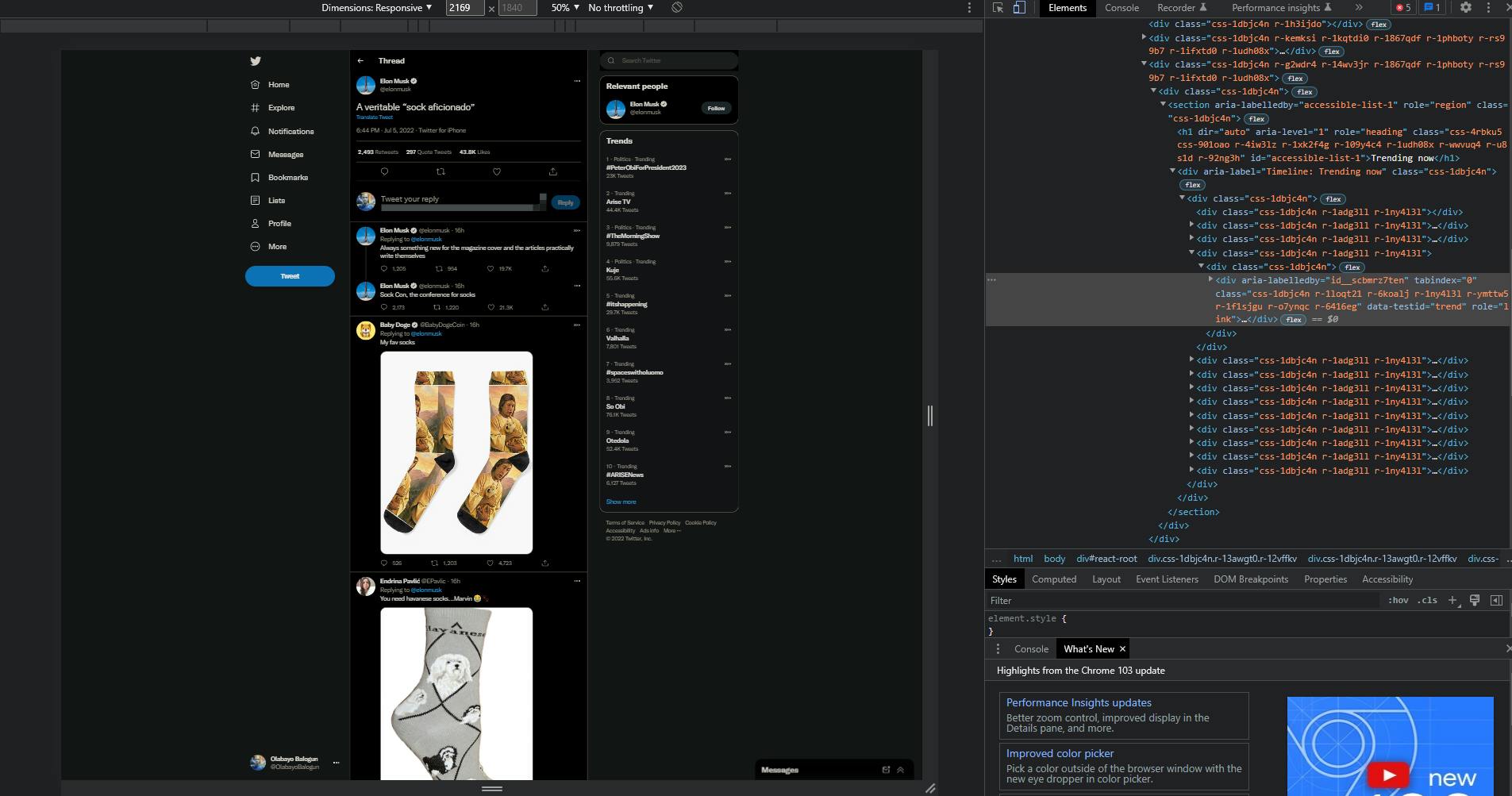This screenshot has height=796, width=1512.
Task: Switch to the Recorder tab
Action: [1181, 7]
